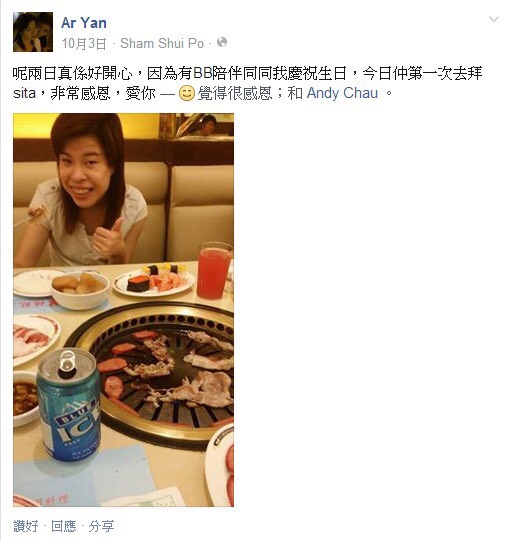Open the post options chevron menu

tap(494, 19)
